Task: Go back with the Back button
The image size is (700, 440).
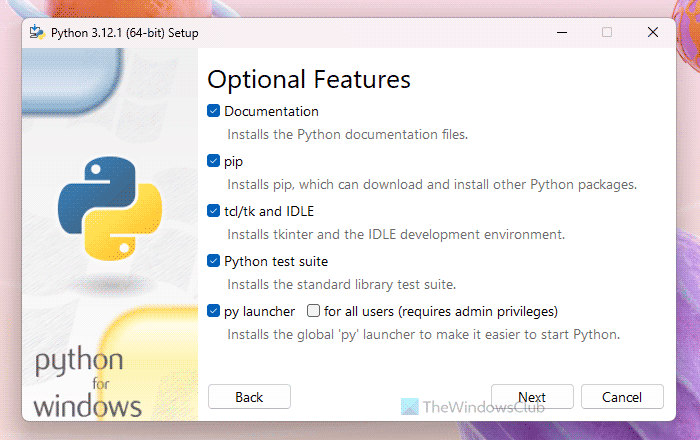Action: 249,397
